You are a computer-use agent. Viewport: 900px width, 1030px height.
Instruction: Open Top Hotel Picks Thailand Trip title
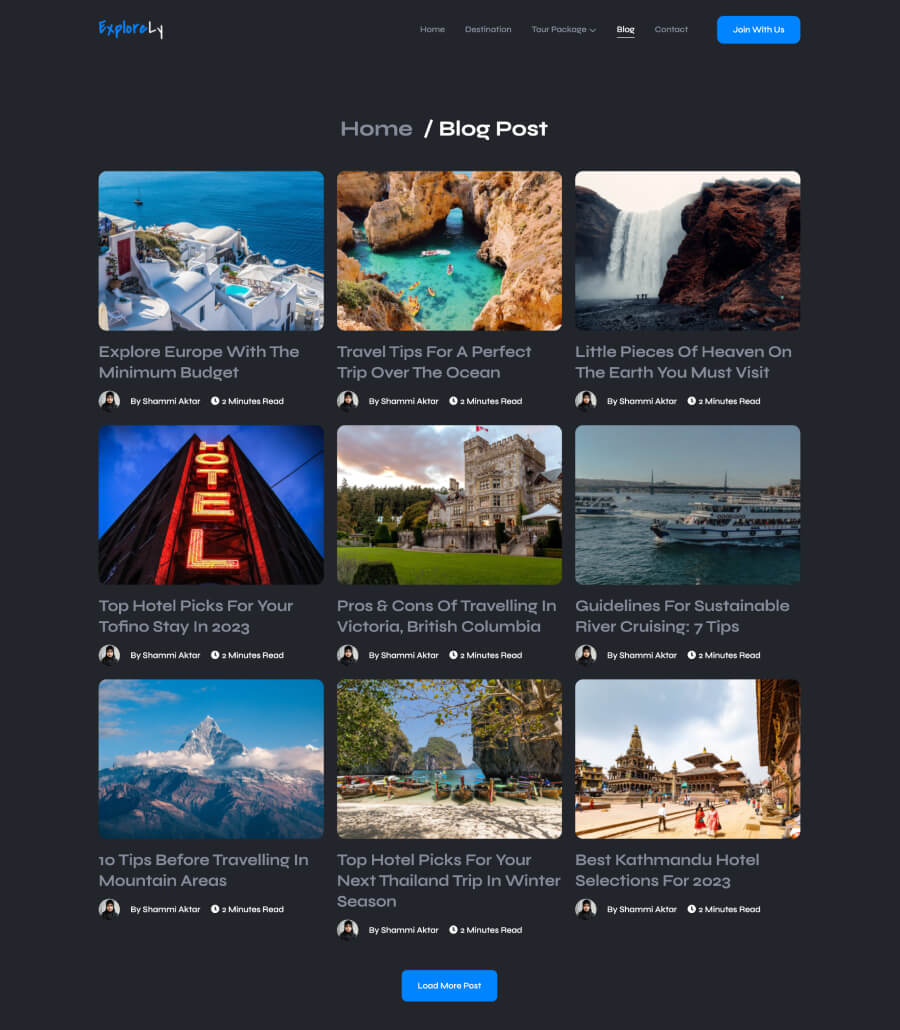pyautogui.click(x=449, y=880)
